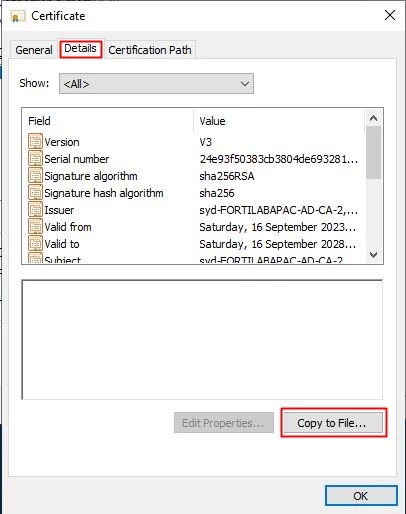Click the field list scrollbar thumb

point(374,153)
